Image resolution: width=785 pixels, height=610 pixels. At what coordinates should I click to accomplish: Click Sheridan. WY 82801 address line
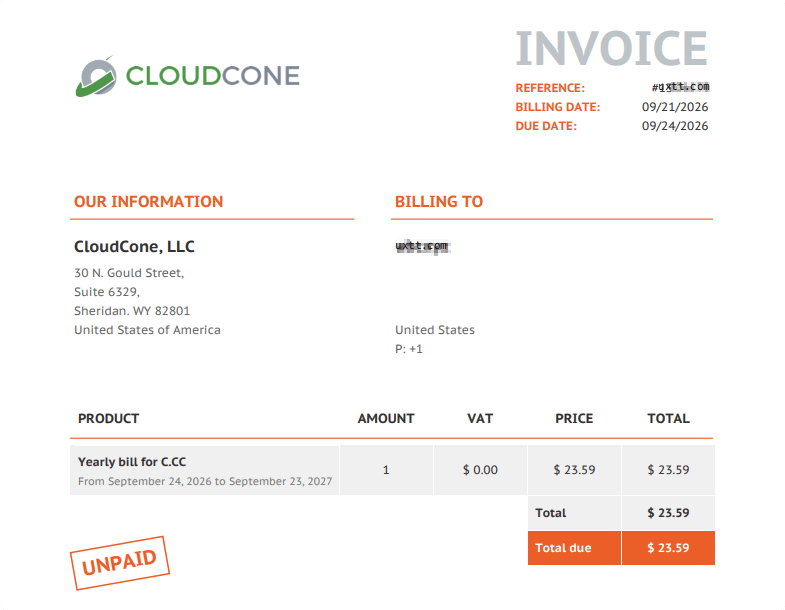(132, 311)
